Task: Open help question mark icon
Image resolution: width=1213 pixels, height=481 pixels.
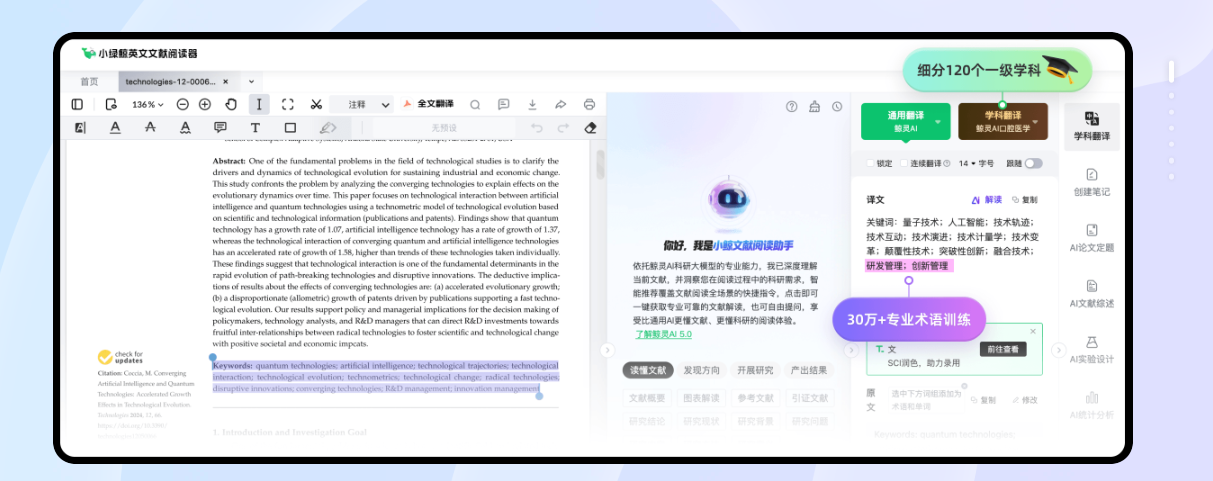Action: [792, 106]
